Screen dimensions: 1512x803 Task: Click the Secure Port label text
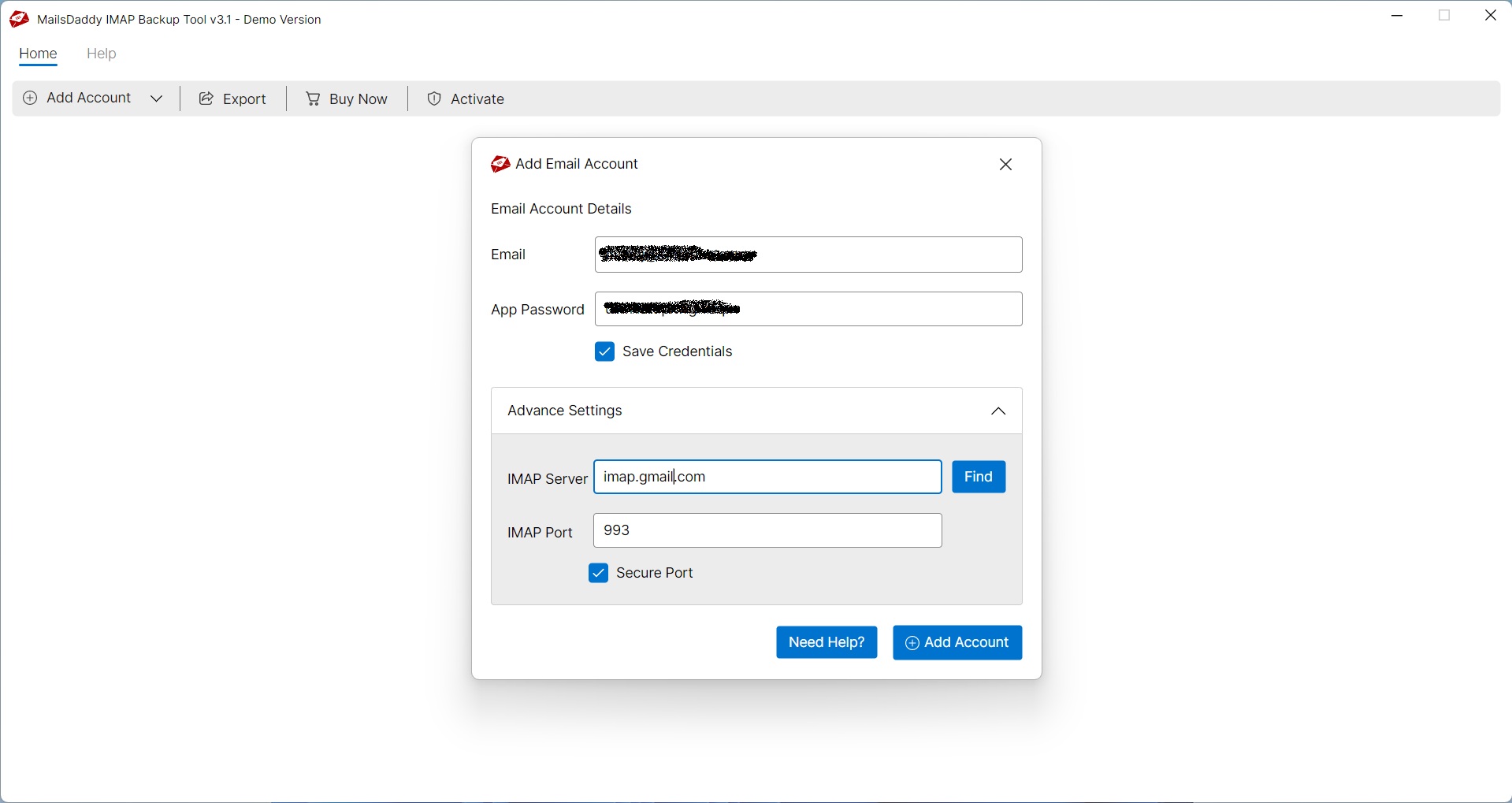coord(655,573)
